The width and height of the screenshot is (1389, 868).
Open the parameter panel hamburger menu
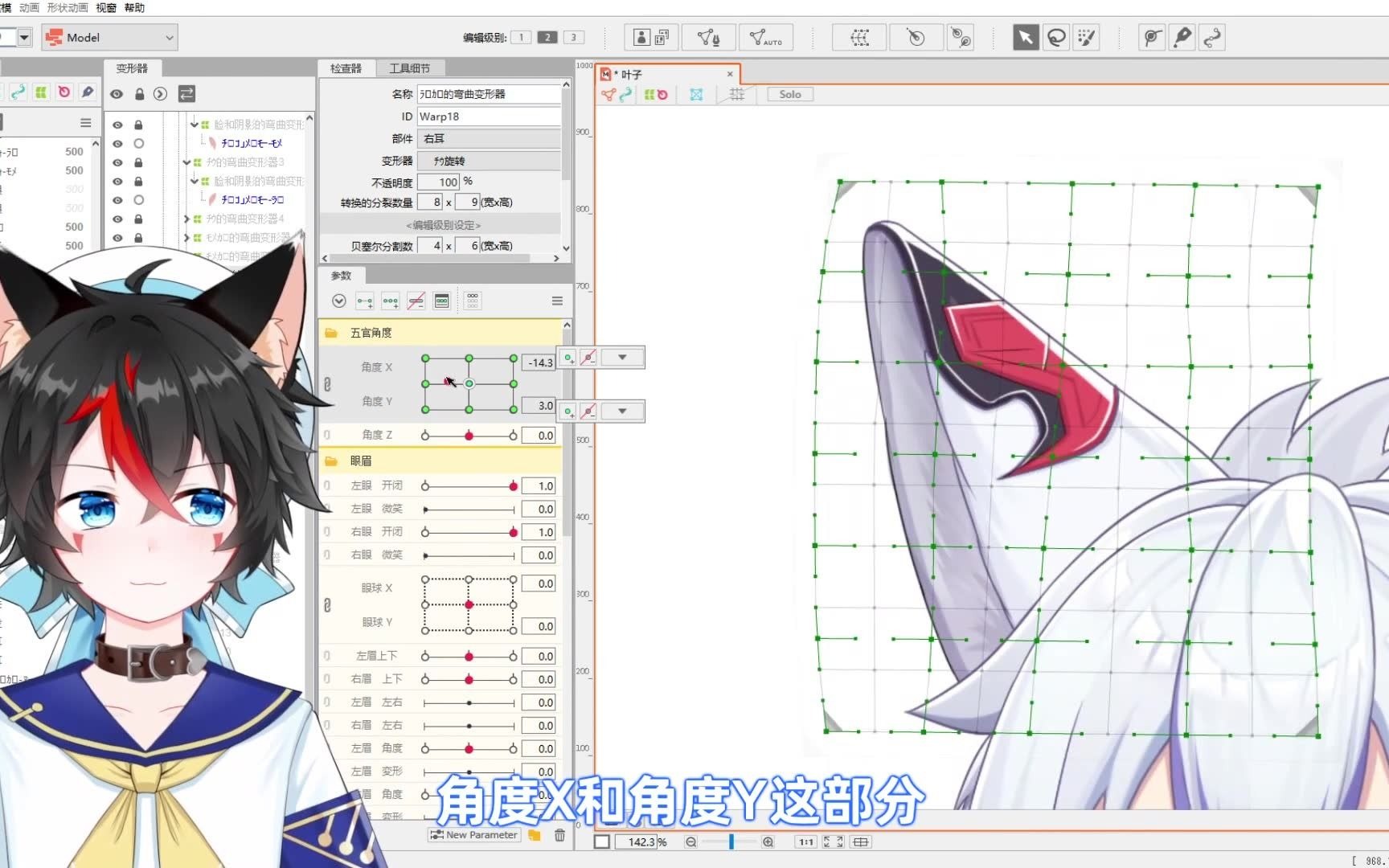point(557,301)
